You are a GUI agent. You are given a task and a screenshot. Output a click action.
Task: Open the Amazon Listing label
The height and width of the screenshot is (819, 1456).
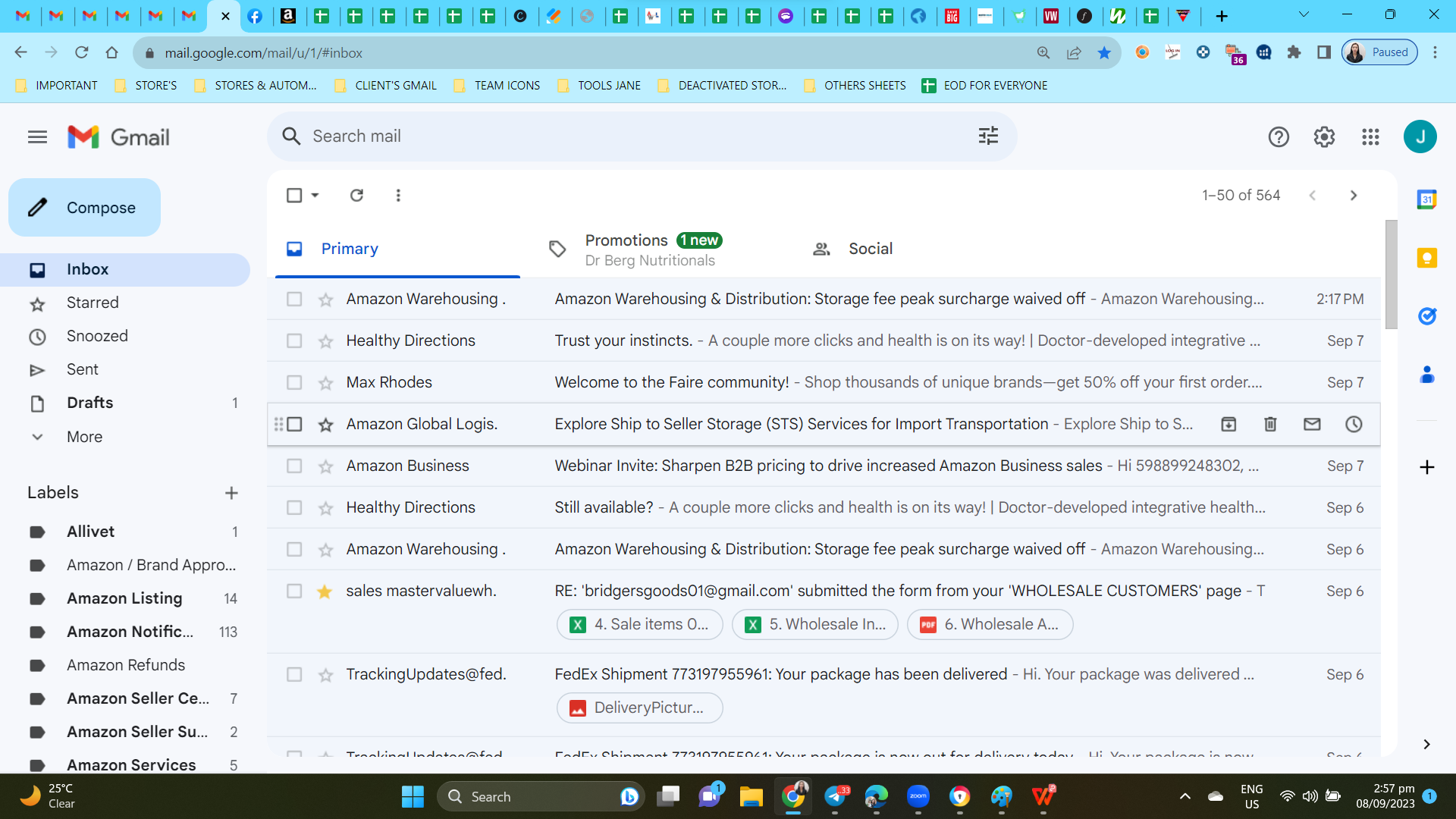(x=125, y=599)
